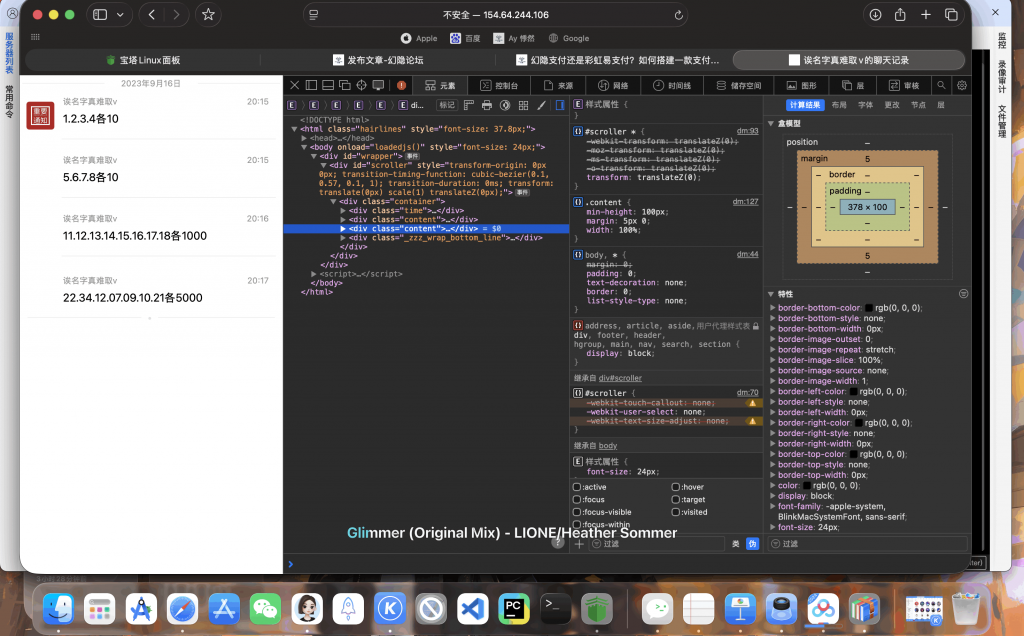Switch to the 控制台 console tab
1024x636 pixels.
pos(499,86)
